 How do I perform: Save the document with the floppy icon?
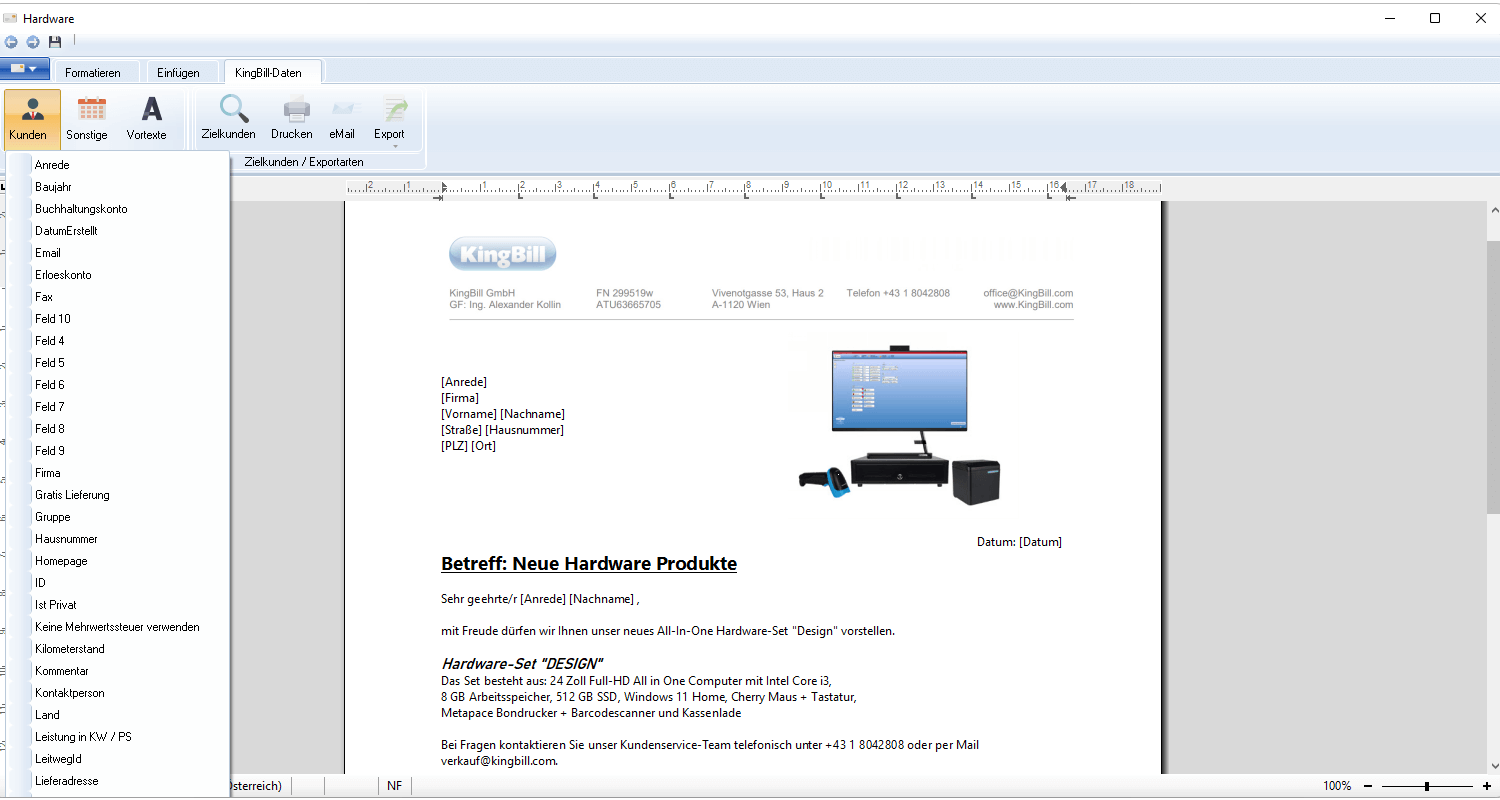(x=55, y=42)
